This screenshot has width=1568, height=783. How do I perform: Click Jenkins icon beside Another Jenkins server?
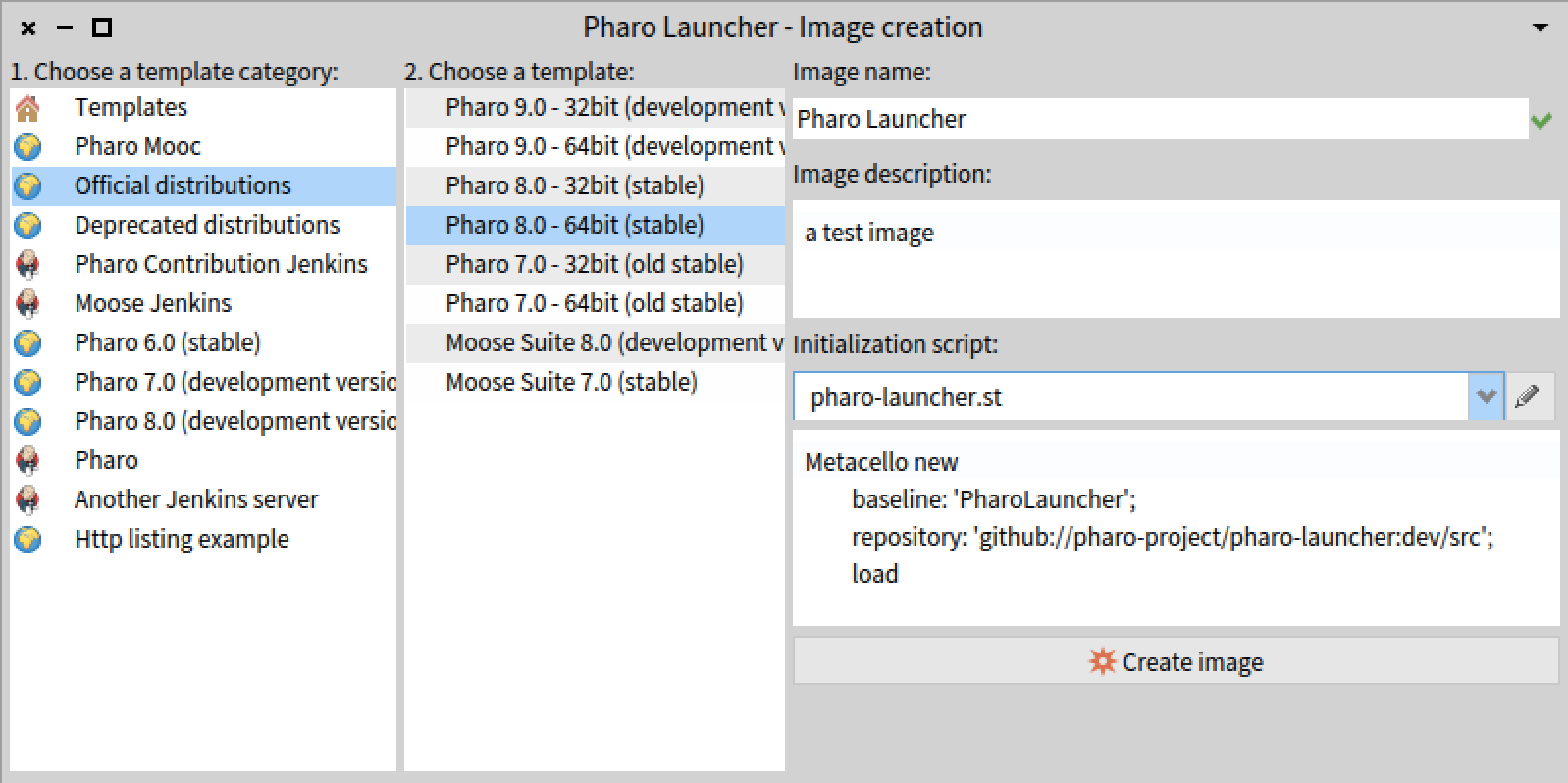(27, 500)
